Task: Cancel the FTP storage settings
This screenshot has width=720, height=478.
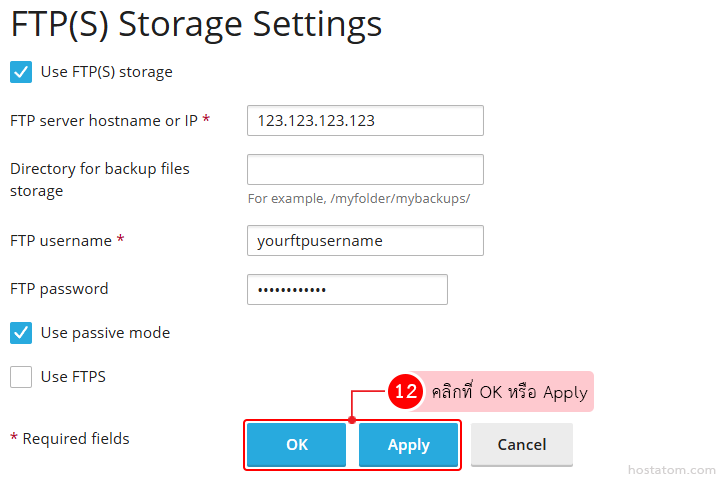Action: [x=522, y=444]
